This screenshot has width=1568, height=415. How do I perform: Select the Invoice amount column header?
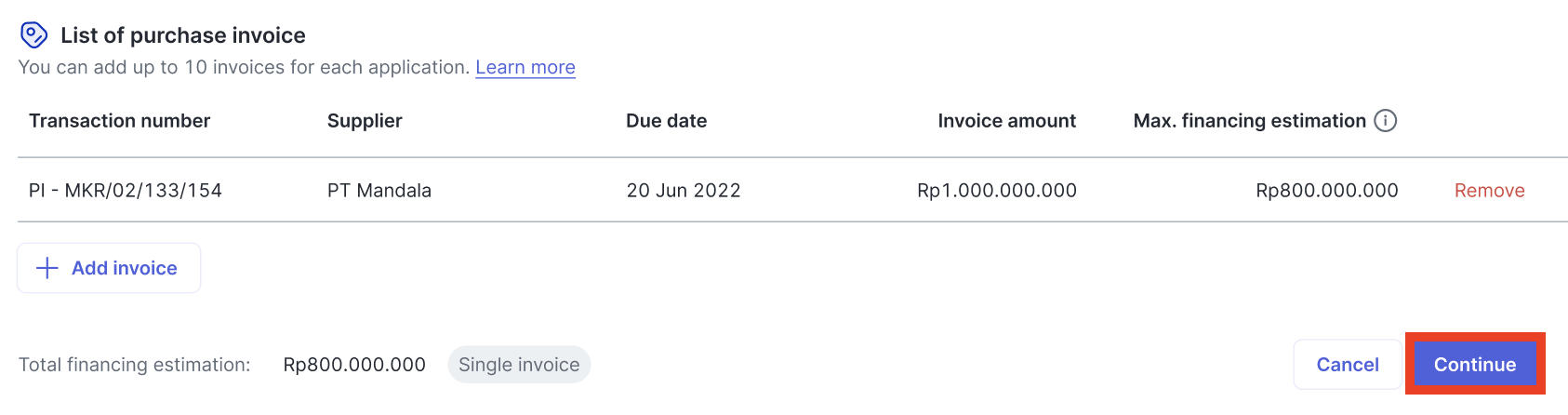(1006, 121)
